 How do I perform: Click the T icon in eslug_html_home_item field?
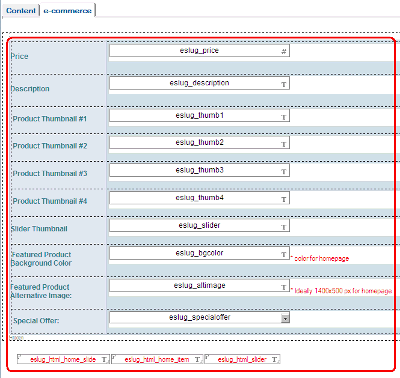(x=197, y=360)
